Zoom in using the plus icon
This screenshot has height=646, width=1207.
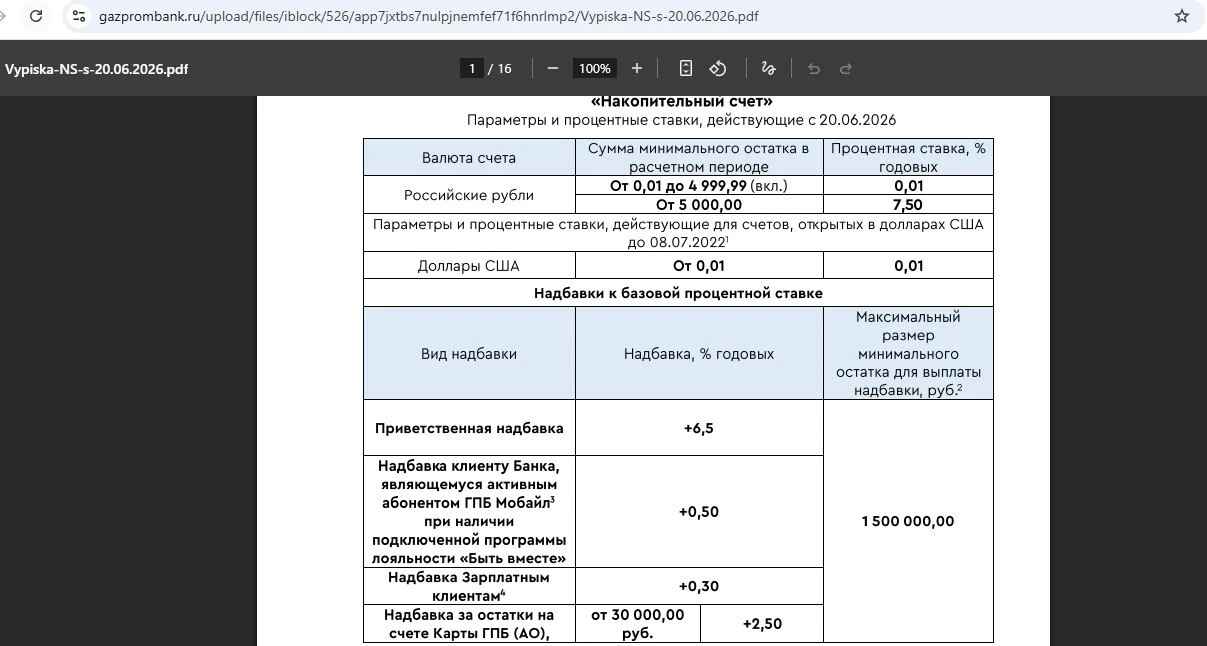(637, 68)
